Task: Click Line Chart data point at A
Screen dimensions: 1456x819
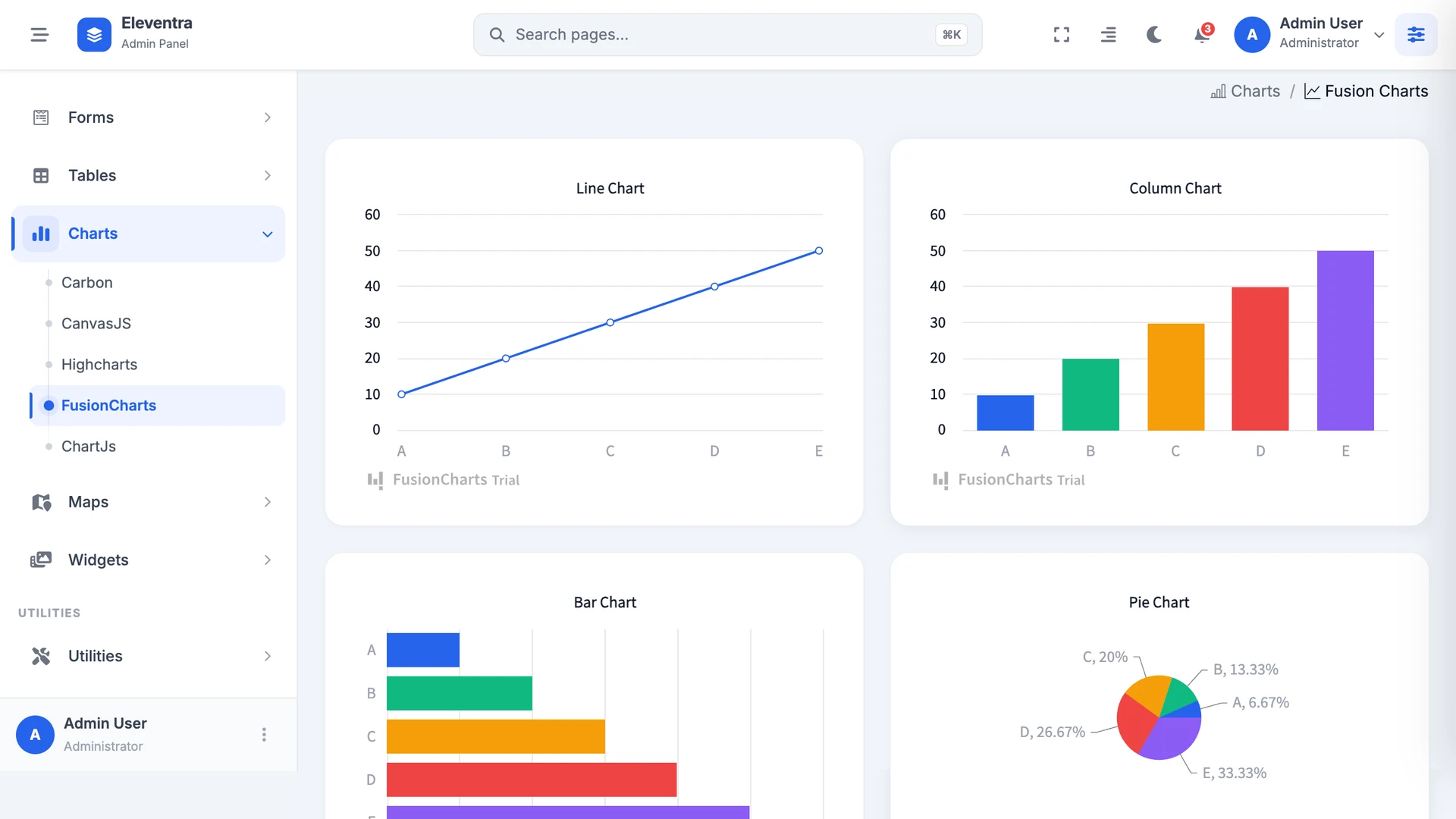Action: click(402, 394)
